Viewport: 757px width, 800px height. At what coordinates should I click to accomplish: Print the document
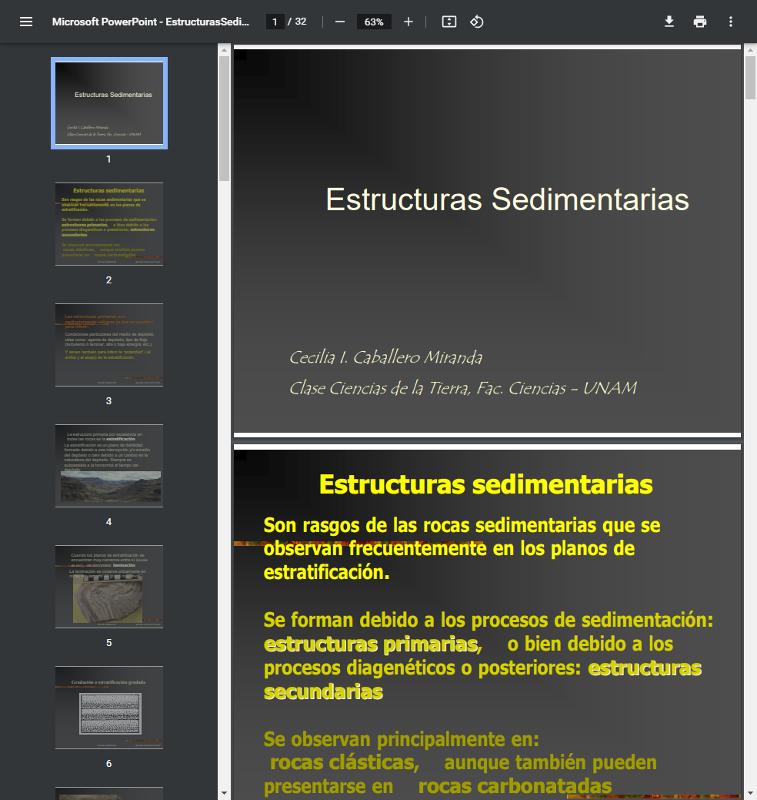click(700, 21)
